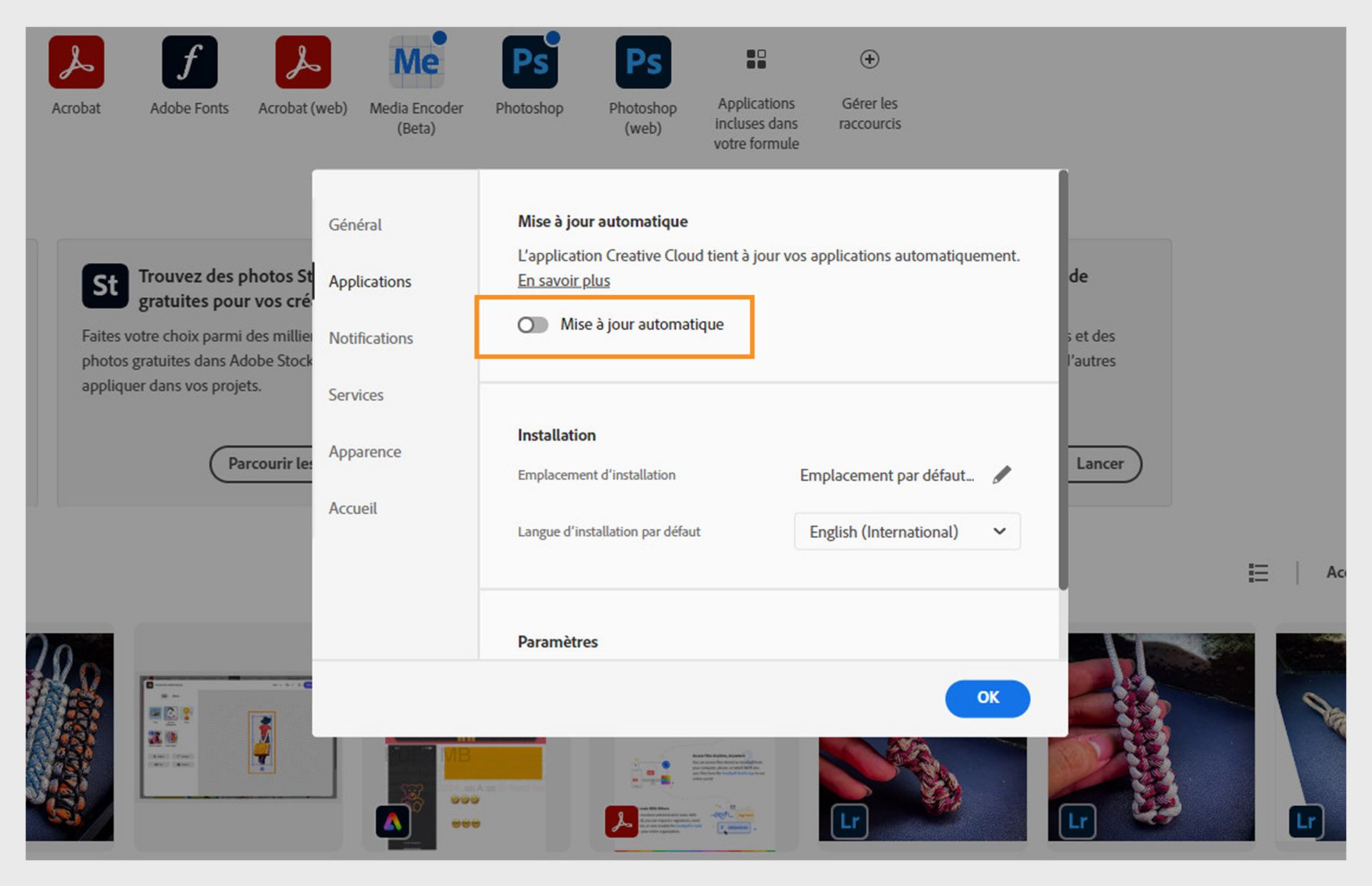Toggle Mise à jour automatique switch
The width and height of the screenshot is (1372, 886).
click(532, 325)
